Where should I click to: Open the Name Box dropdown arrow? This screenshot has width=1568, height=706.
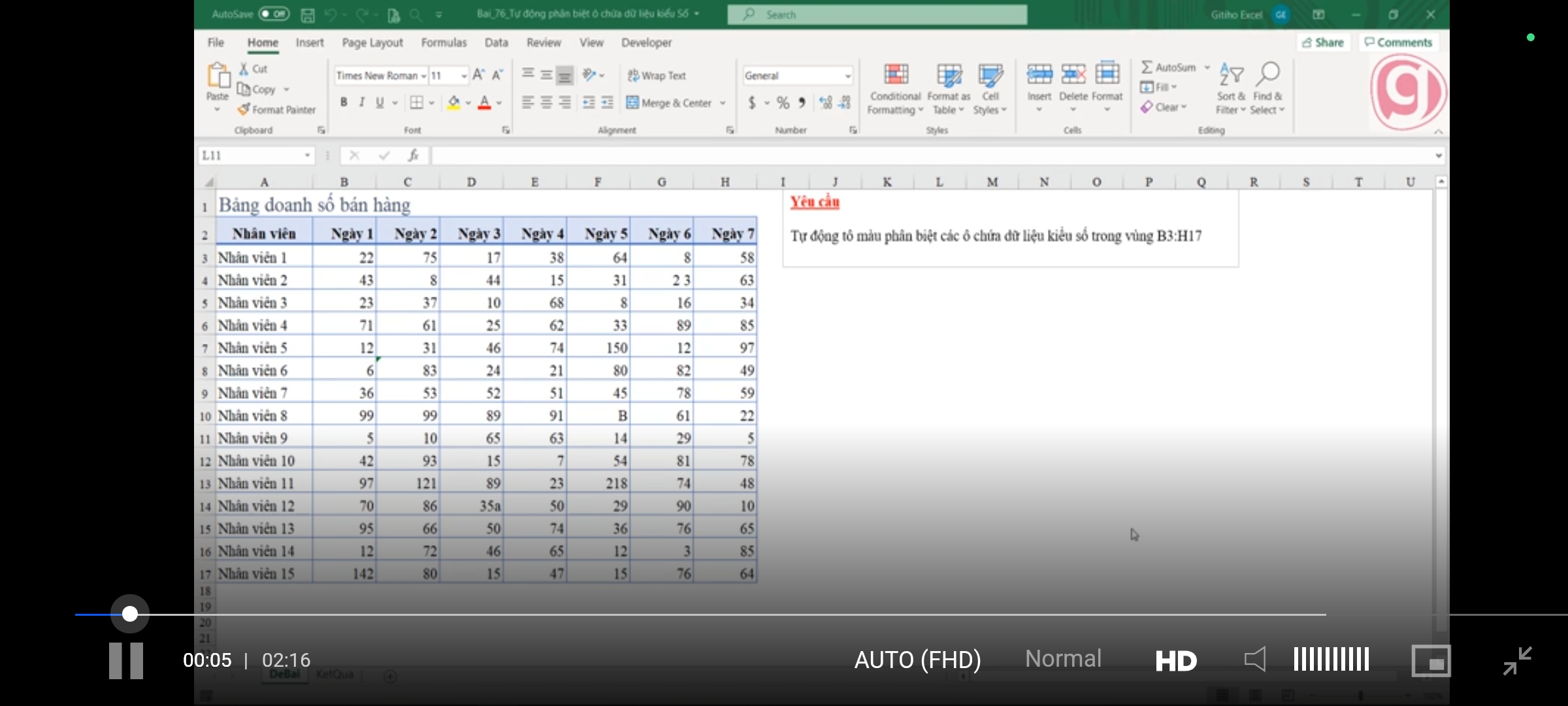point(307,156)
